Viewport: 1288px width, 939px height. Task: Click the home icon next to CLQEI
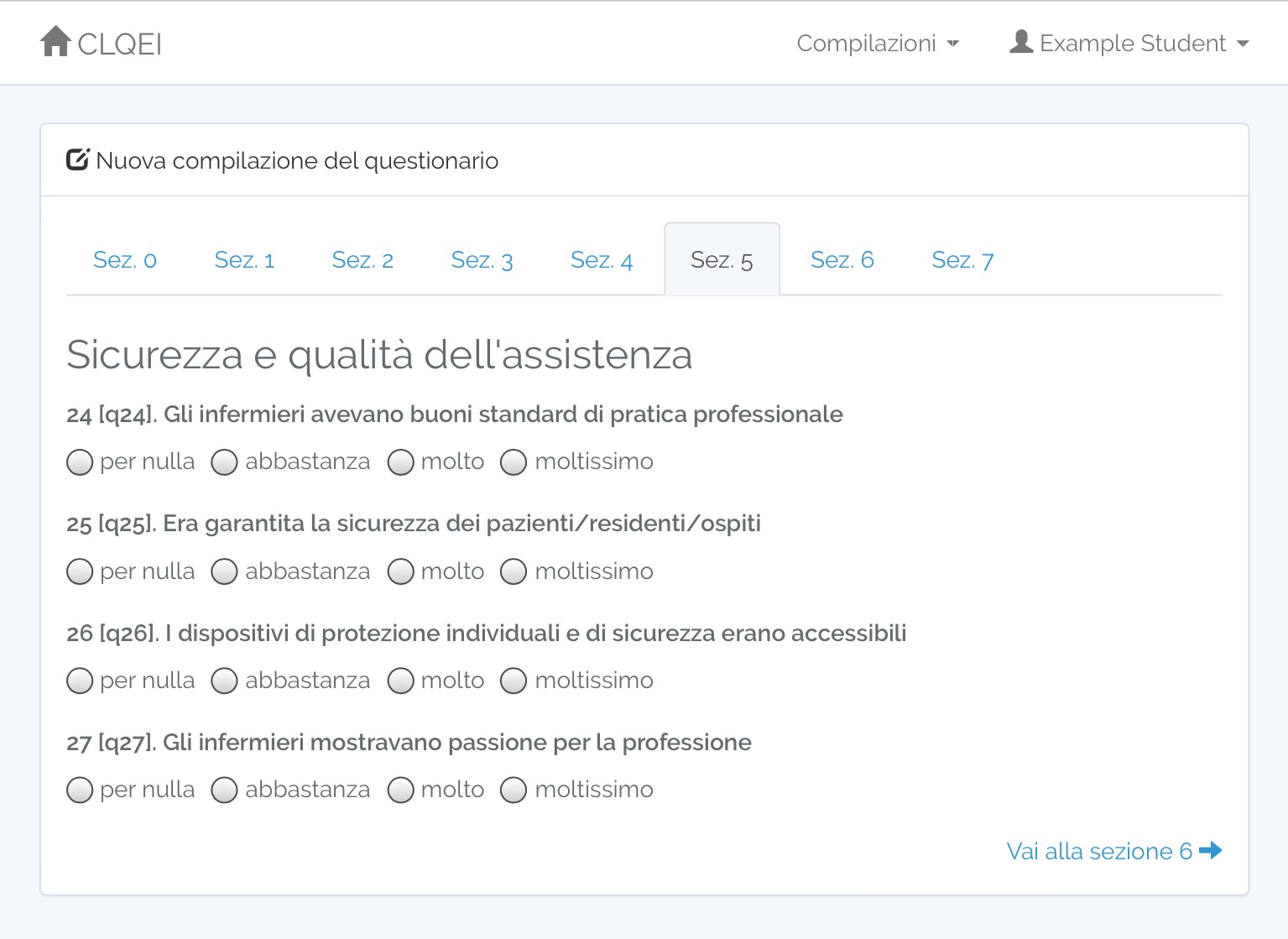click(55, 41)
